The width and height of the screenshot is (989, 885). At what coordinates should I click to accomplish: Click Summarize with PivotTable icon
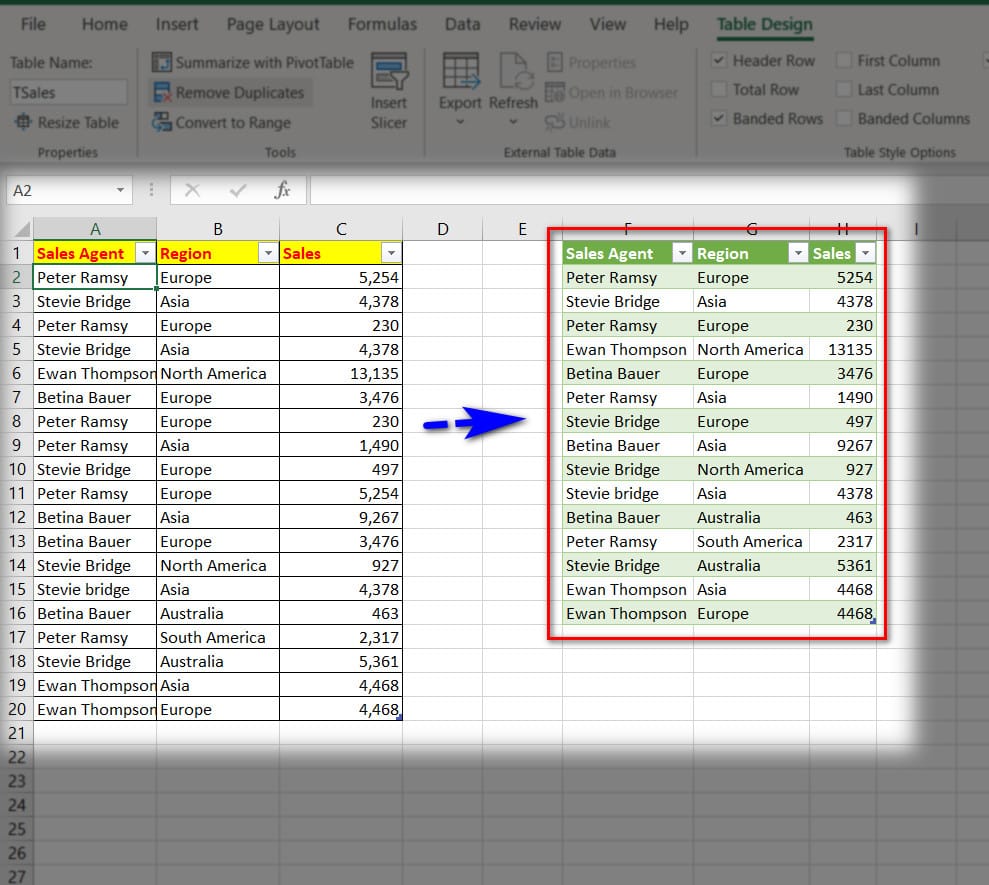[161, 63]
